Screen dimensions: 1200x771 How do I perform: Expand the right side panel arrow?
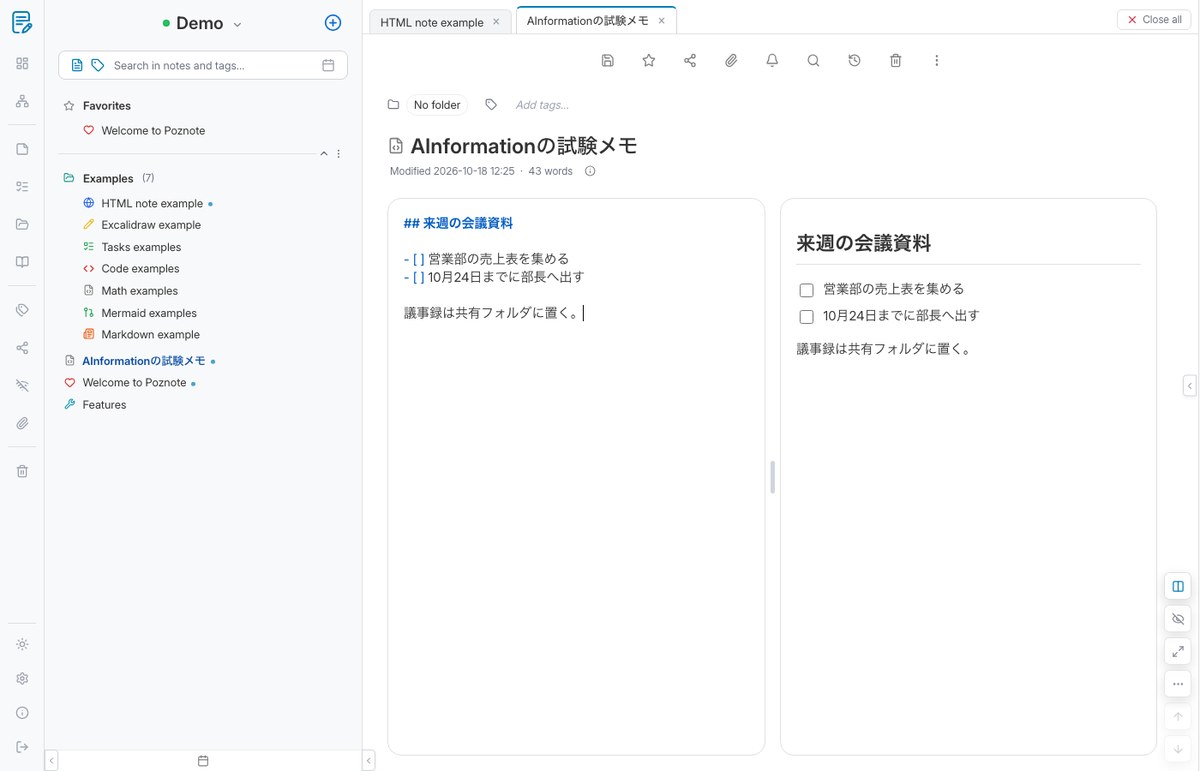click(x=1190, y=385)
